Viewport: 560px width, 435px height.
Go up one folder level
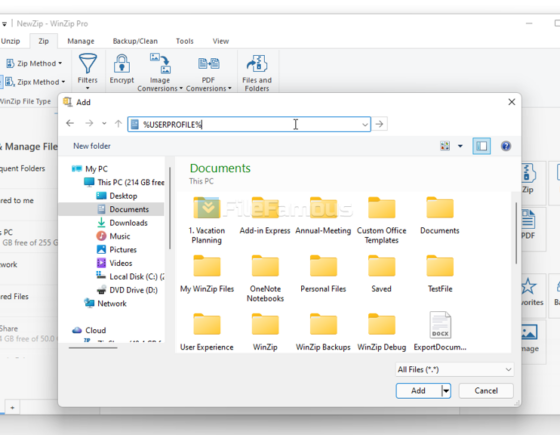tap(118, 124)
